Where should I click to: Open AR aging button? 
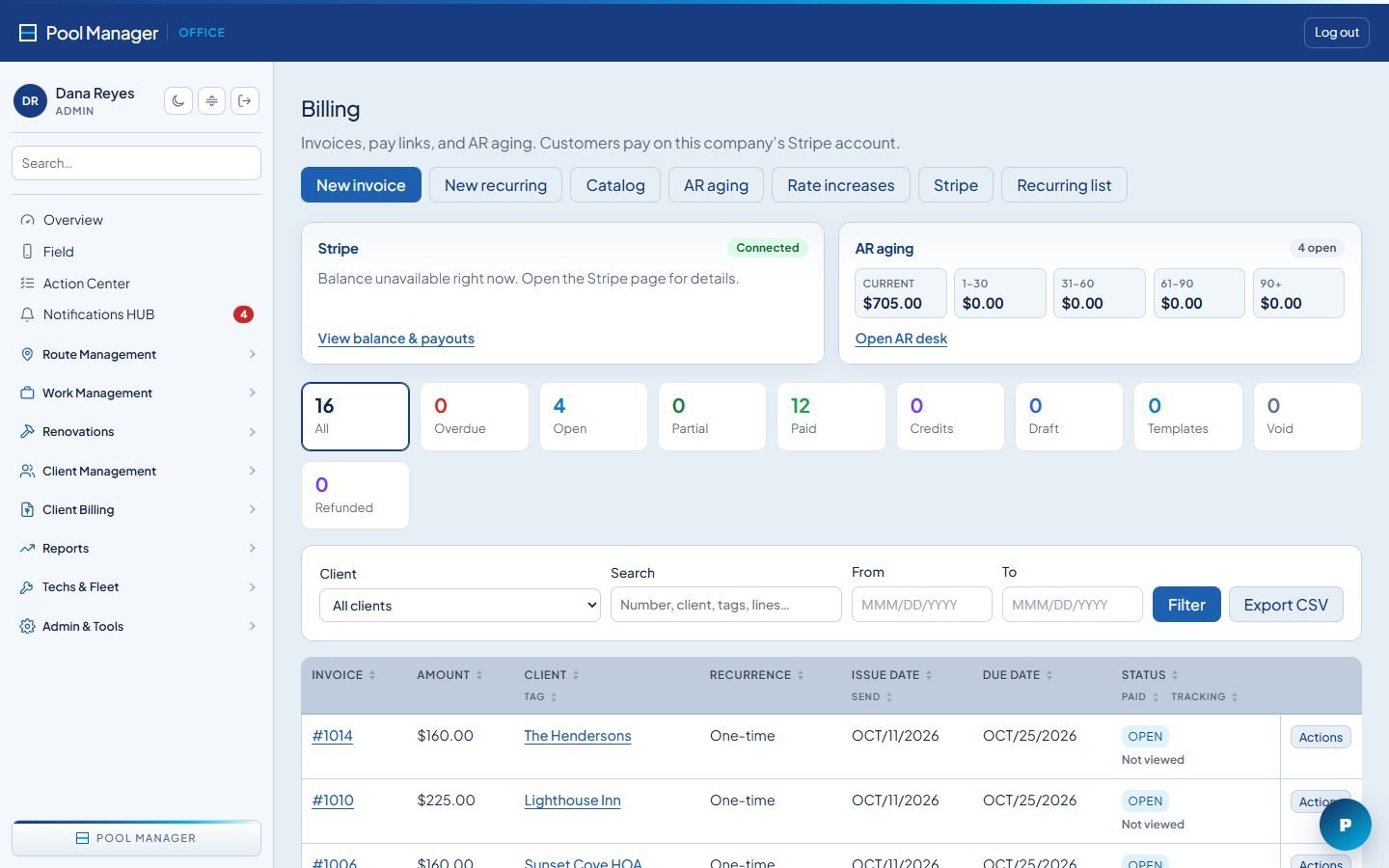[716, 185]
